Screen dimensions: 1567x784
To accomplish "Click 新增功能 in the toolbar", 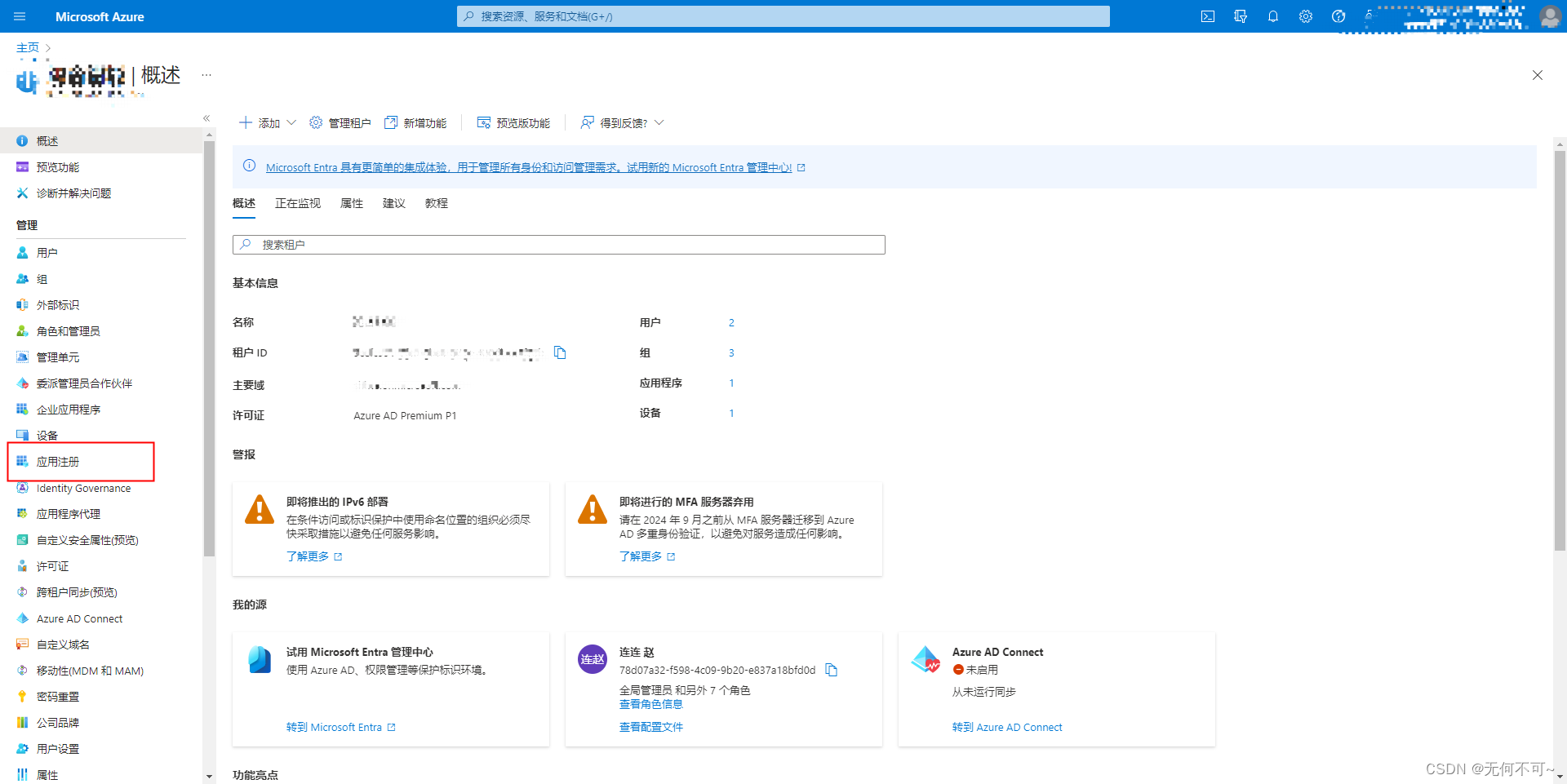I will [x=415, y=123].
